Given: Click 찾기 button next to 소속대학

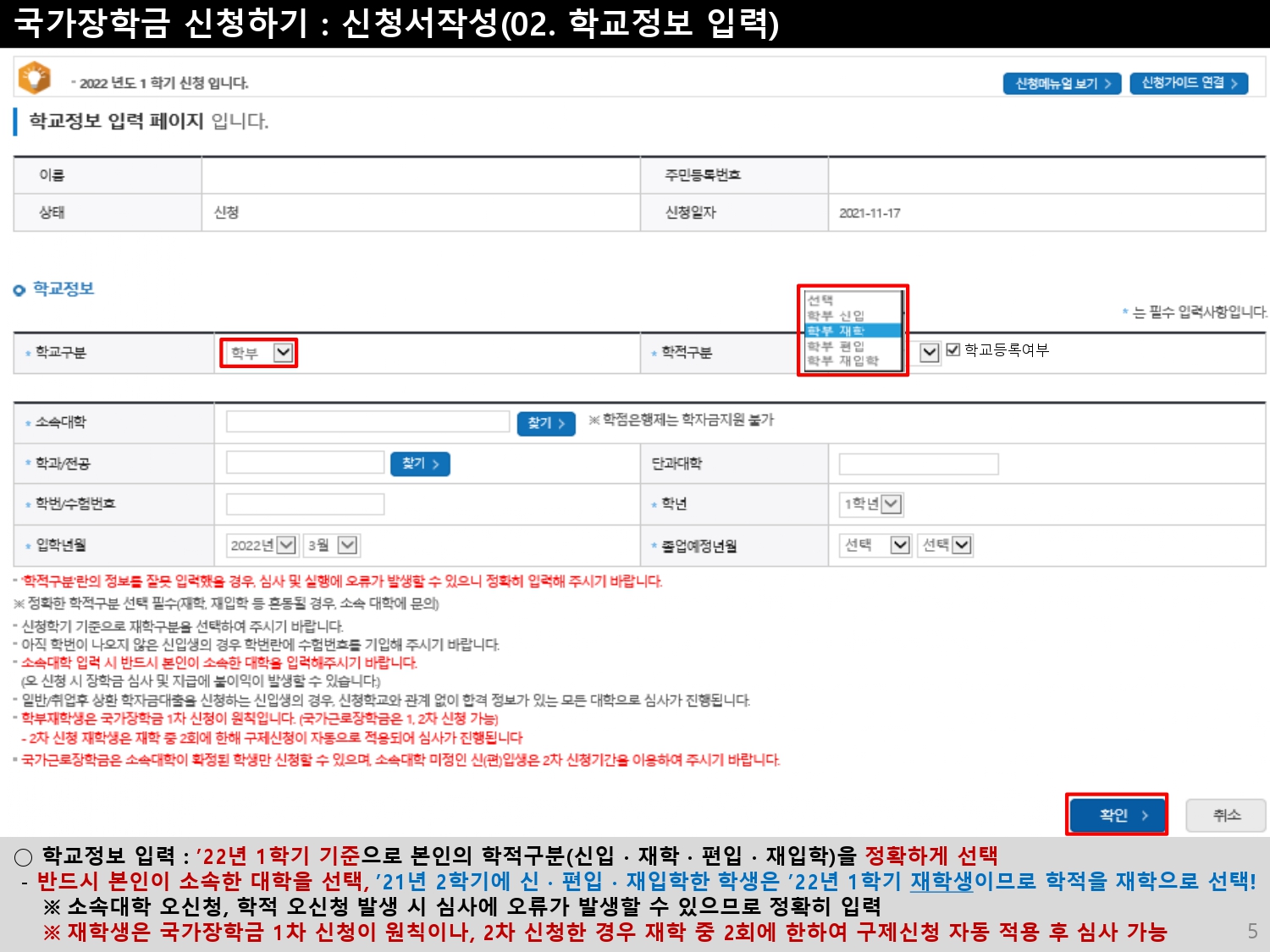Looking at the screenshot, I should (546, 423).
